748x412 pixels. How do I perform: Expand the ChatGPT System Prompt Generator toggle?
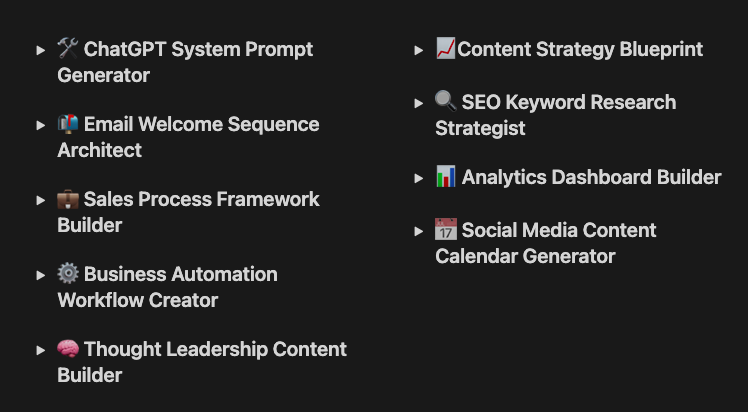41,50
